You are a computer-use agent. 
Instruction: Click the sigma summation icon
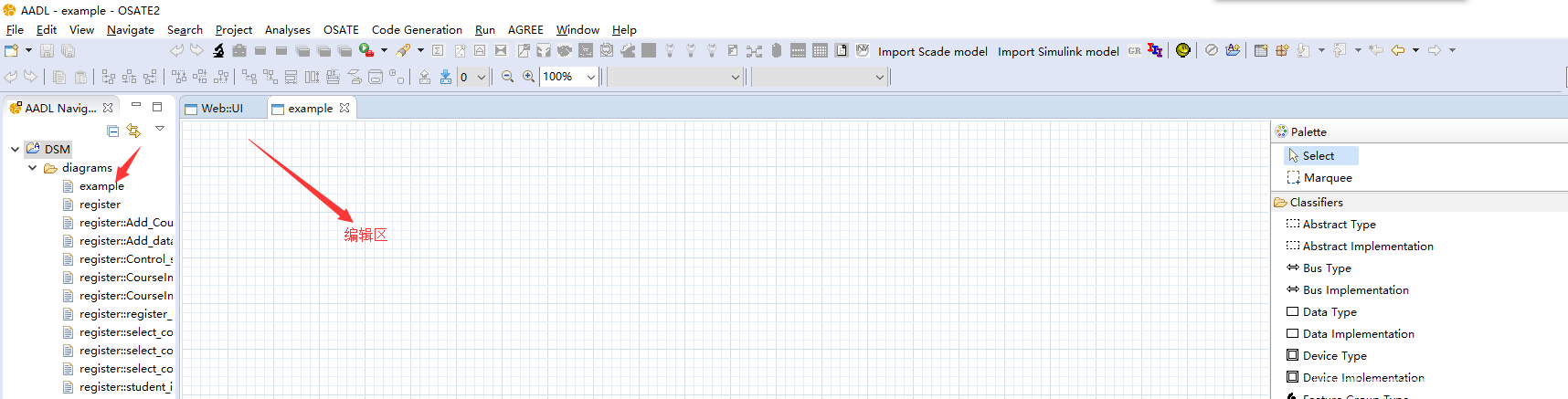click(x=438, y=51)
